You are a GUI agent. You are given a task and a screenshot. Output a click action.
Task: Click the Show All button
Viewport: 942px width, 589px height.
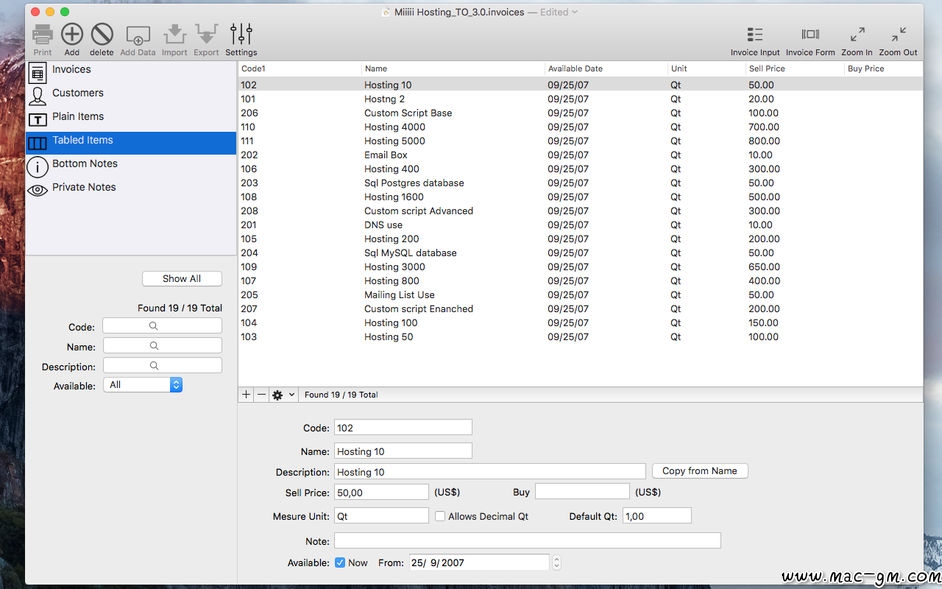[182, 279]
